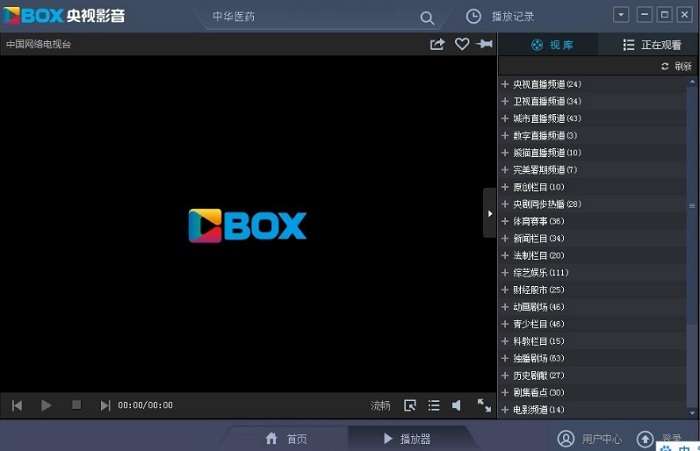The image size is (700, 451).
Task: Open the mini-window popout icon
Action: tap(410, 405)
